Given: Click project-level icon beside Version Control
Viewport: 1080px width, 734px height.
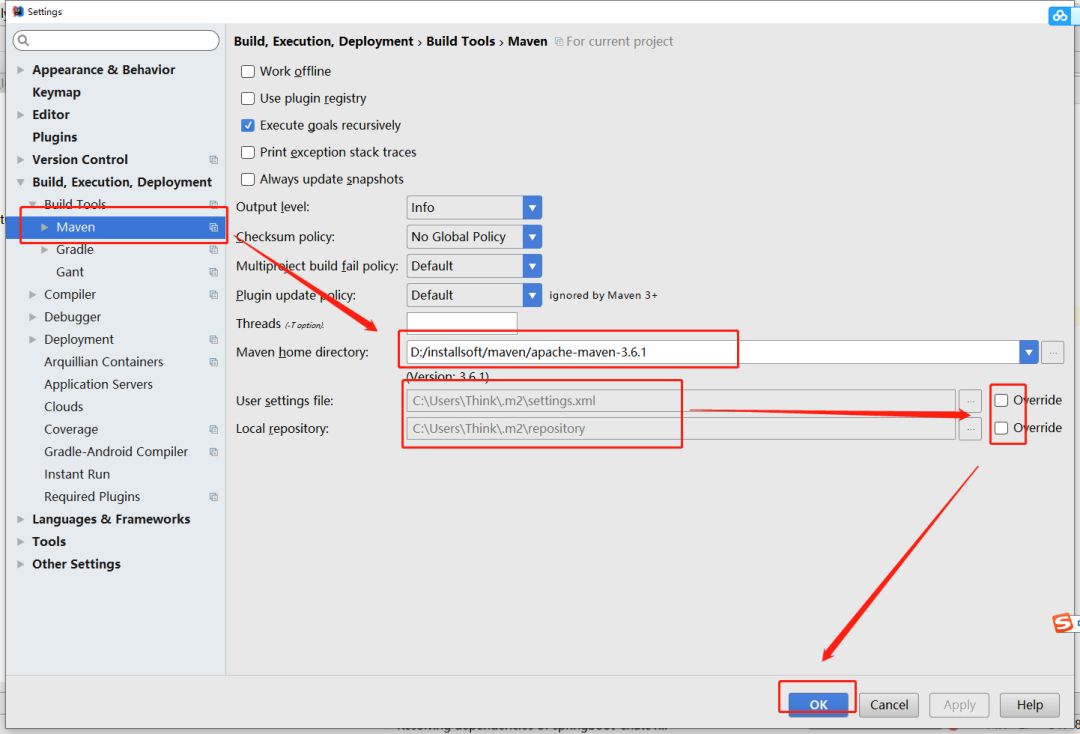Looking at the screenshot, I should 214,160.
